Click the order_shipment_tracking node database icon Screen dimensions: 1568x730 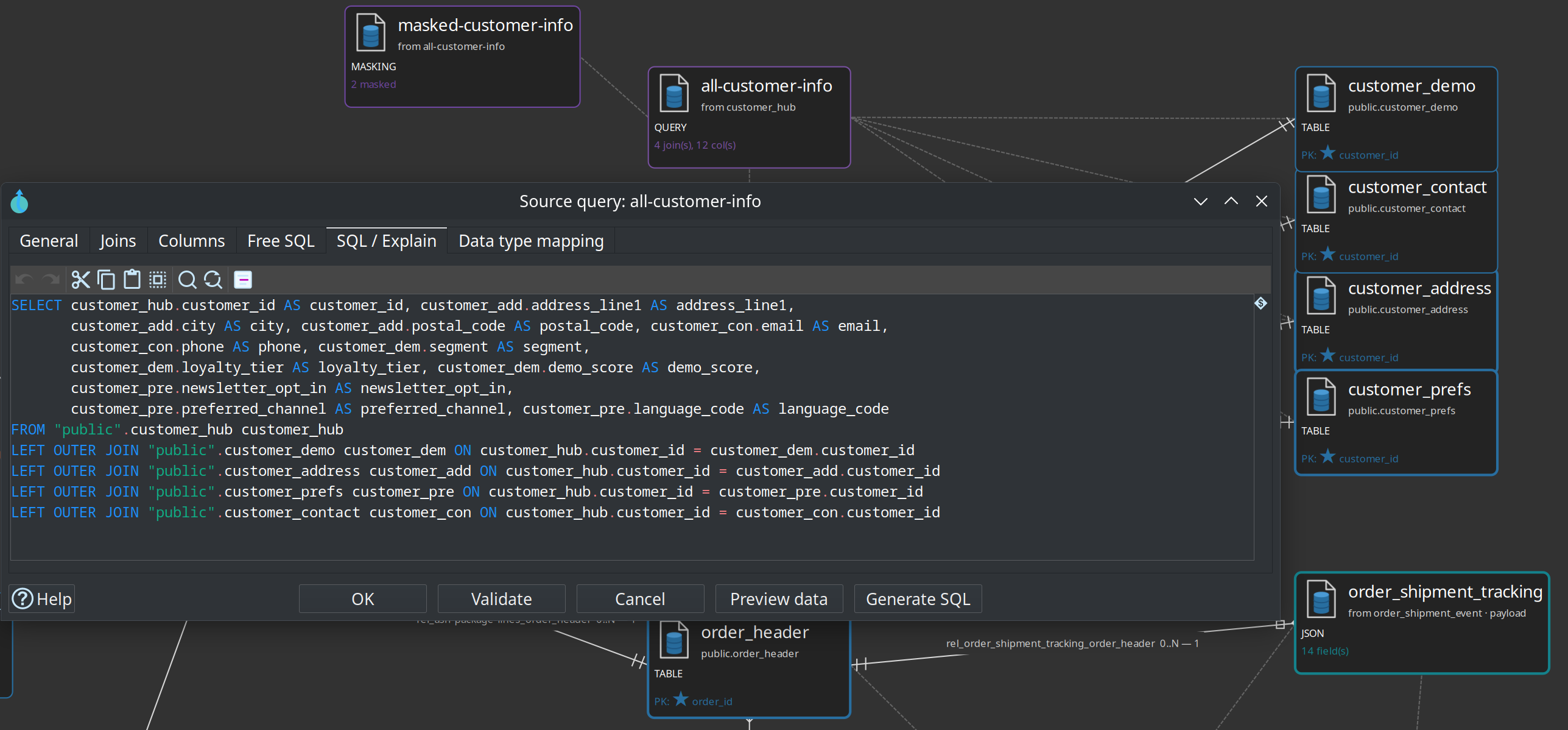point(1321,599)
